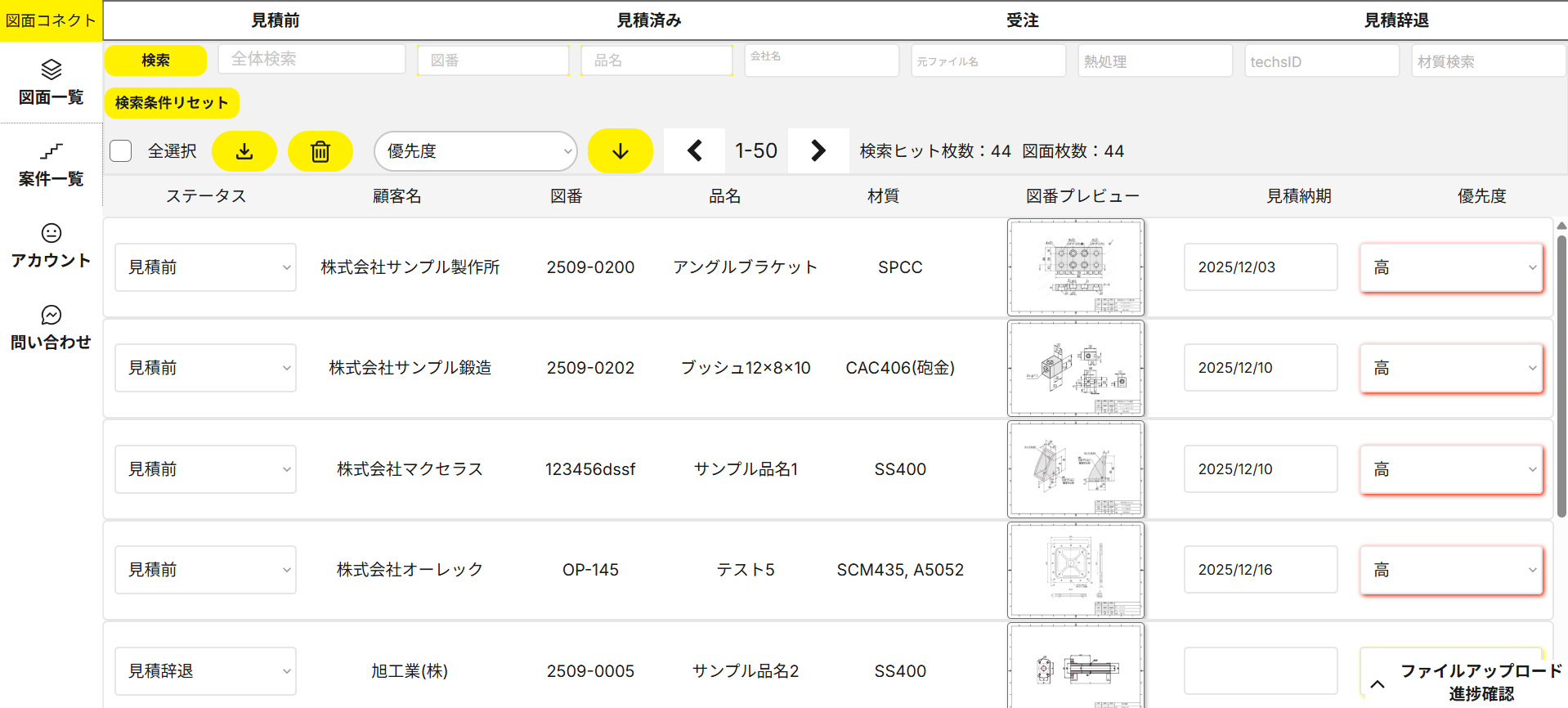Click the yellow trash delete icon

tap(320, 151)
